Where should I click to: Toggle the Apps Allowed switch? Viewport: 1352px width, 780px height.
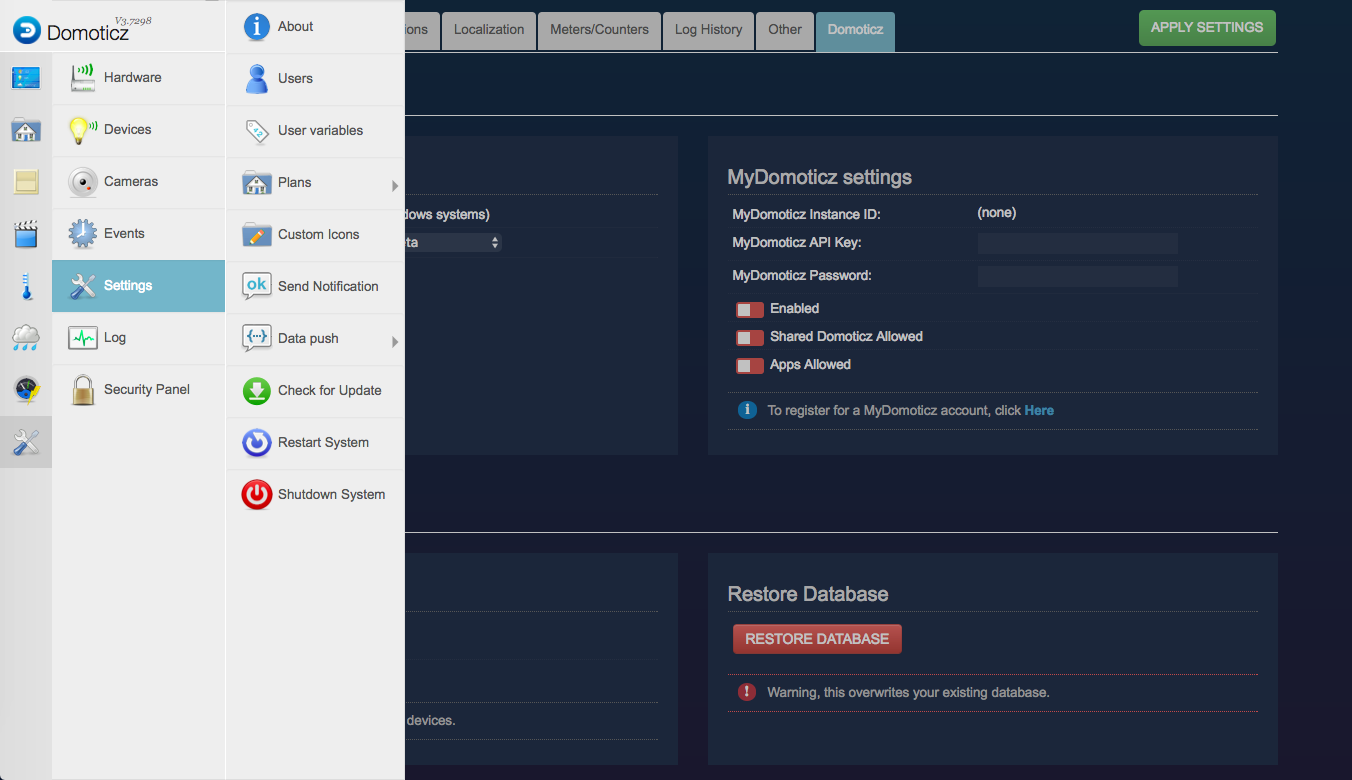click(x=750, y=365)
